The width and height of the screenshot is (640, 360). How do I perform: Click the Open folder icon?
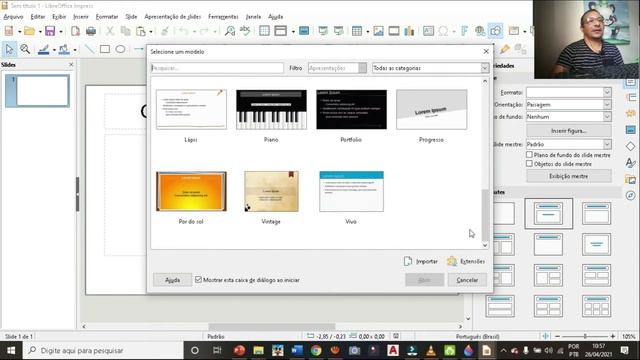click(29, 31)
